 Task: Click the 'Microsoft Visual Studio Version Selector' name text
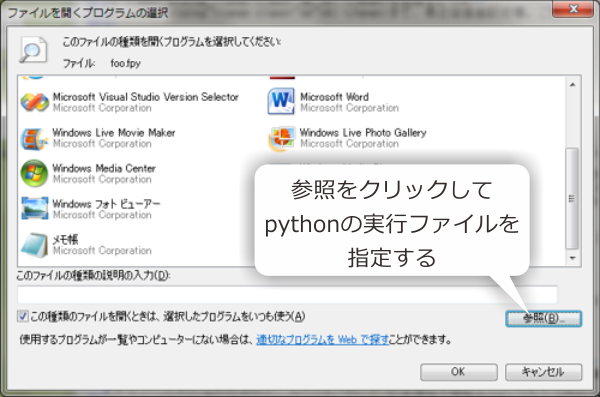click(145, 97)
